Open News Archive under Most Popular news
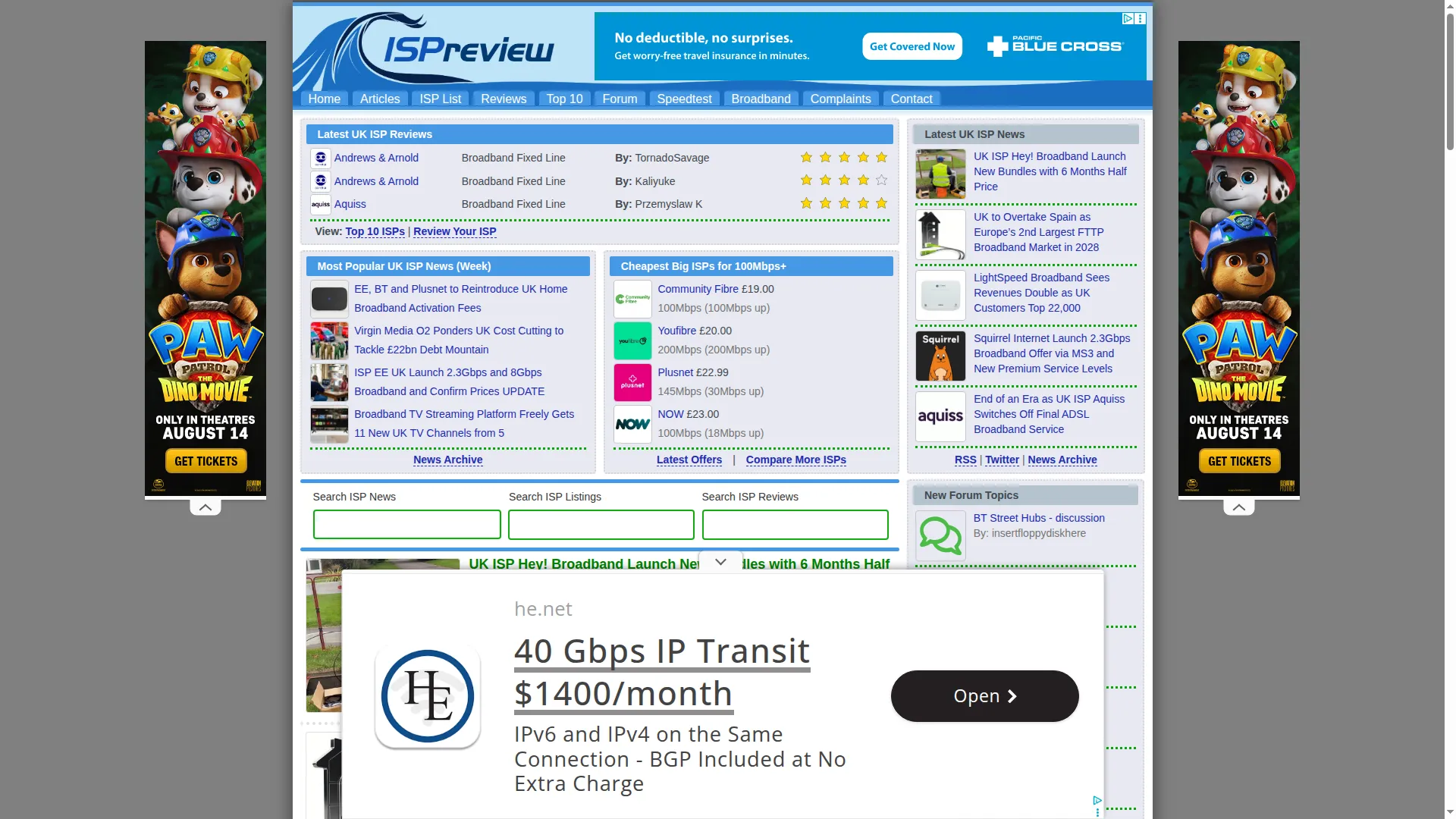1456x819 pixels. pyautogui.click(x=448, y=460)
